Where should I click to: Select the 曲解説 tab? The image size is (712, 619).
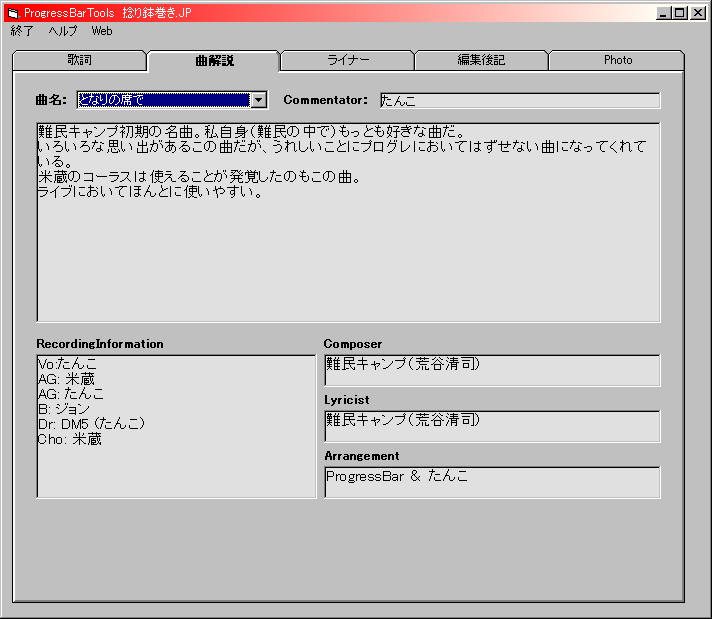tap(214, 60)
